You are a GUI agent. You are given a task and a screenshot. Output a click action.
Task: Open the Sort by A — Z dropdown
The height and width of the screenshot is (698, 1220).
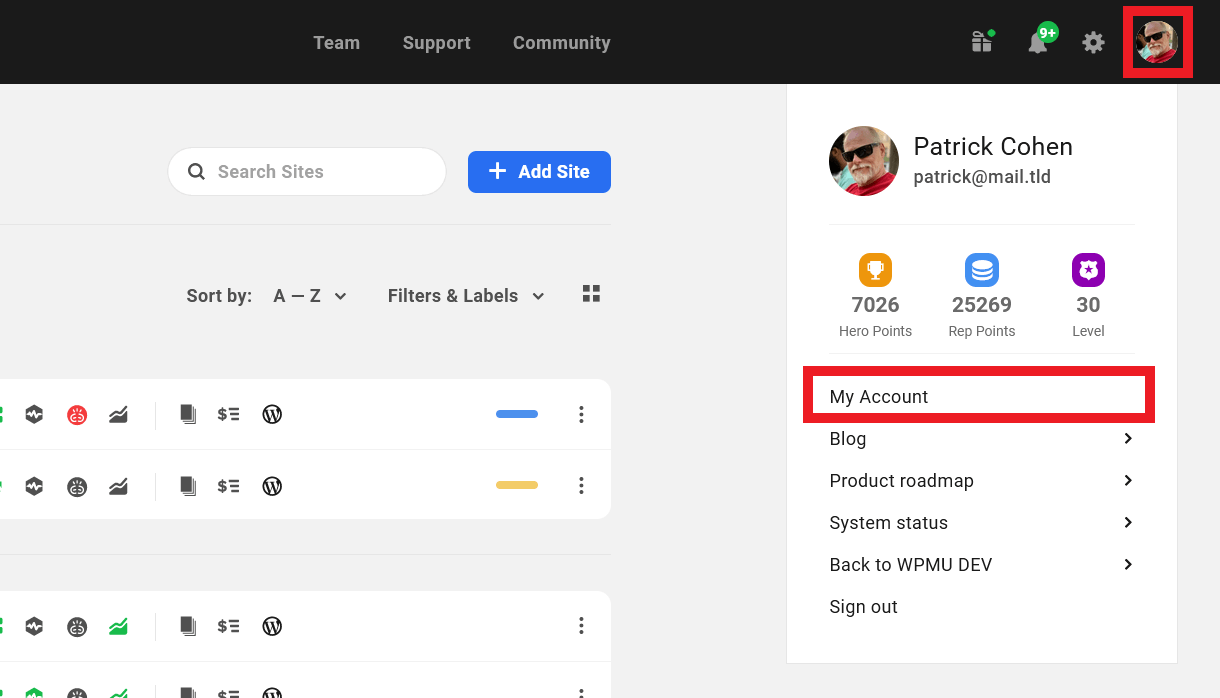310,295
